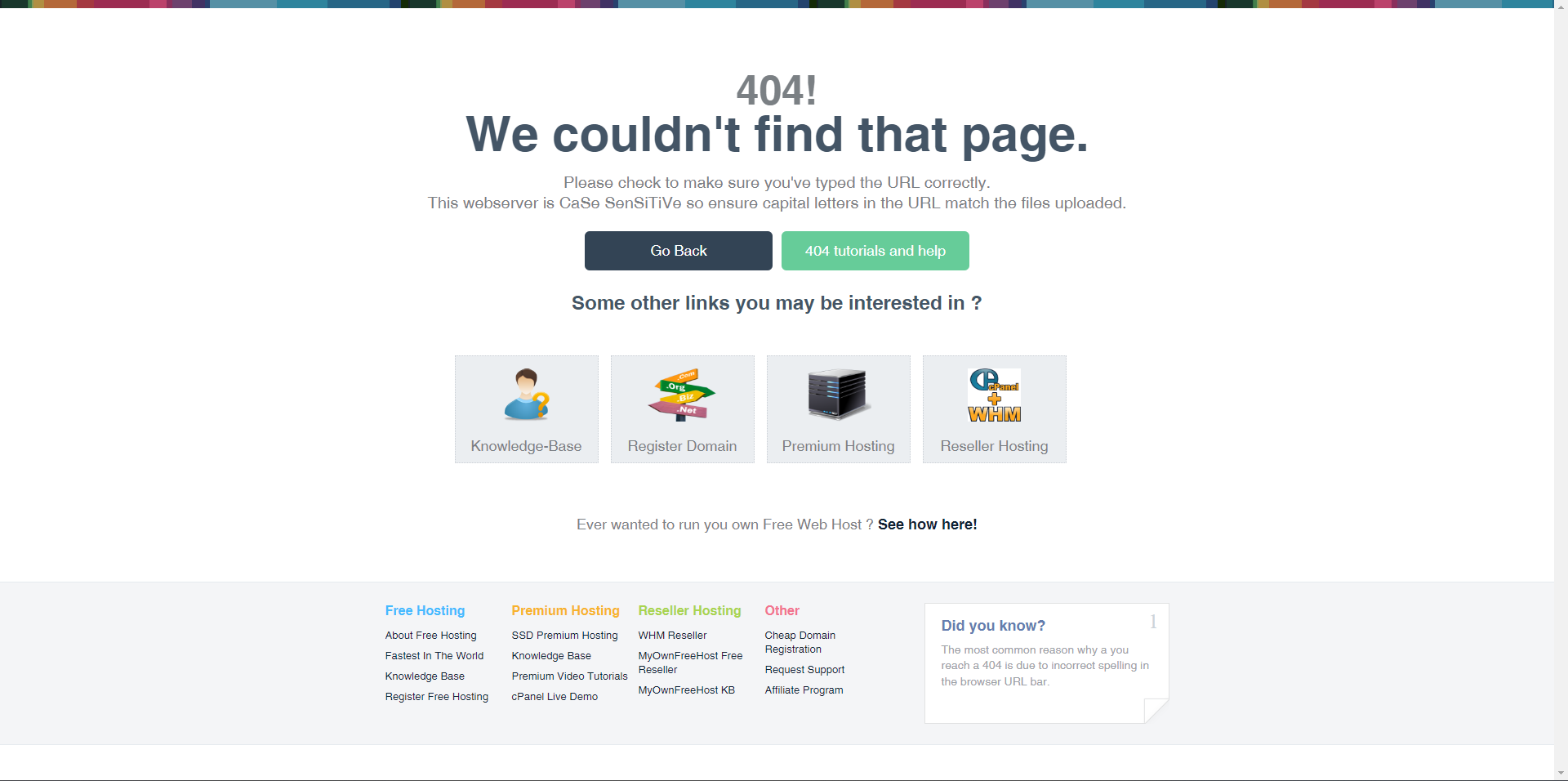
Task: Click the Knowledge-Base person icon
Action: click(527, 395)
